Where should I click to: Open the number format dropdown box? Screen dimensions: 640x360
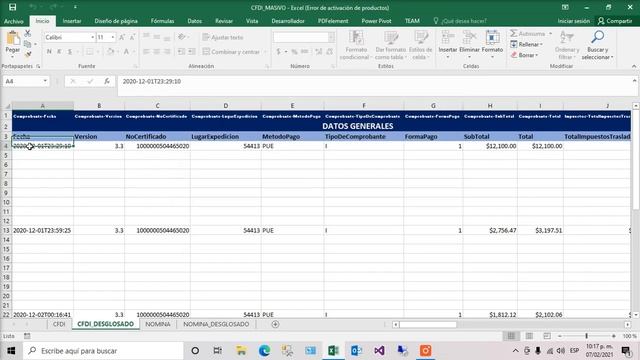point(331,37)
